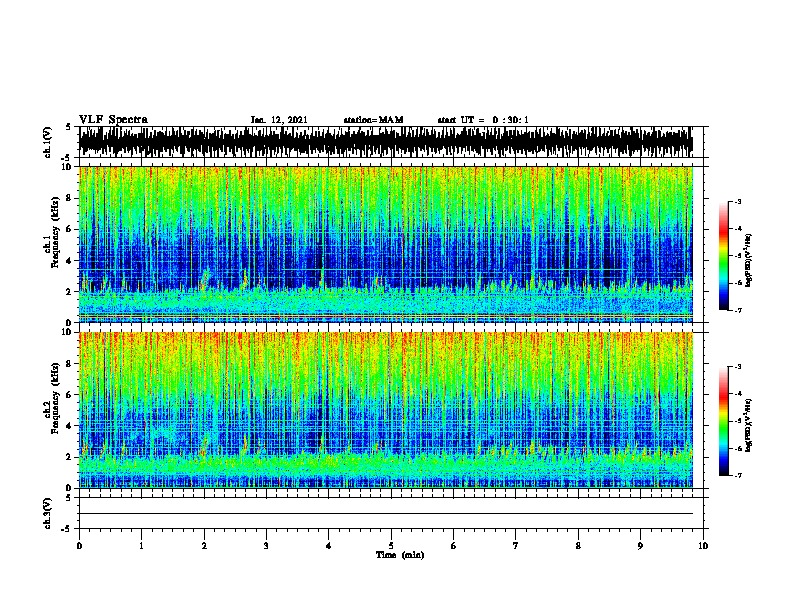Click the "-3" label on ch.1 colorbar
Image resolution: width=792 pixels, height=612 pixels.
tap(737, 201)
